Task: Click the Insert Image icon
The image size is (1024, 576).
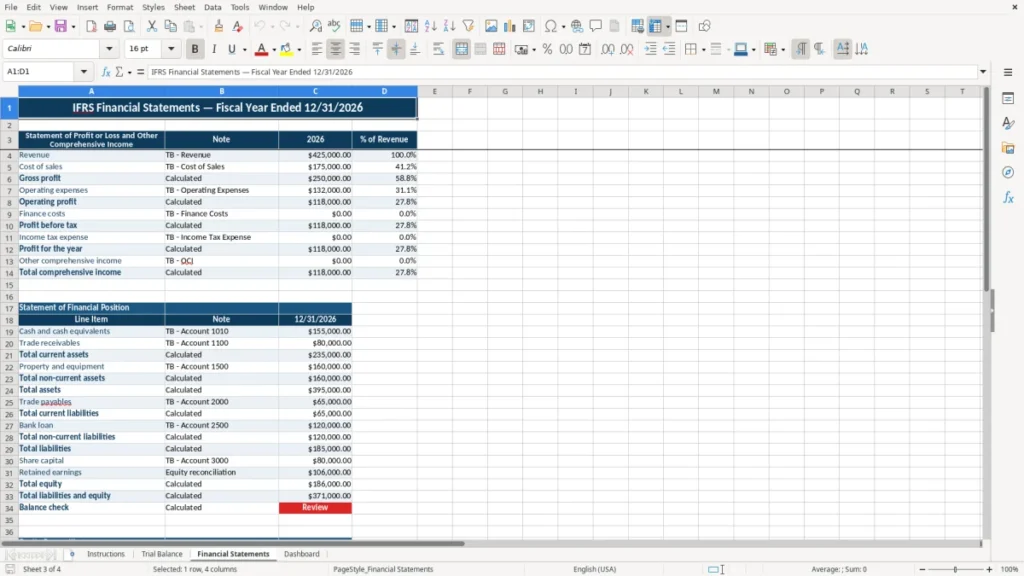Action: point(491,26)
